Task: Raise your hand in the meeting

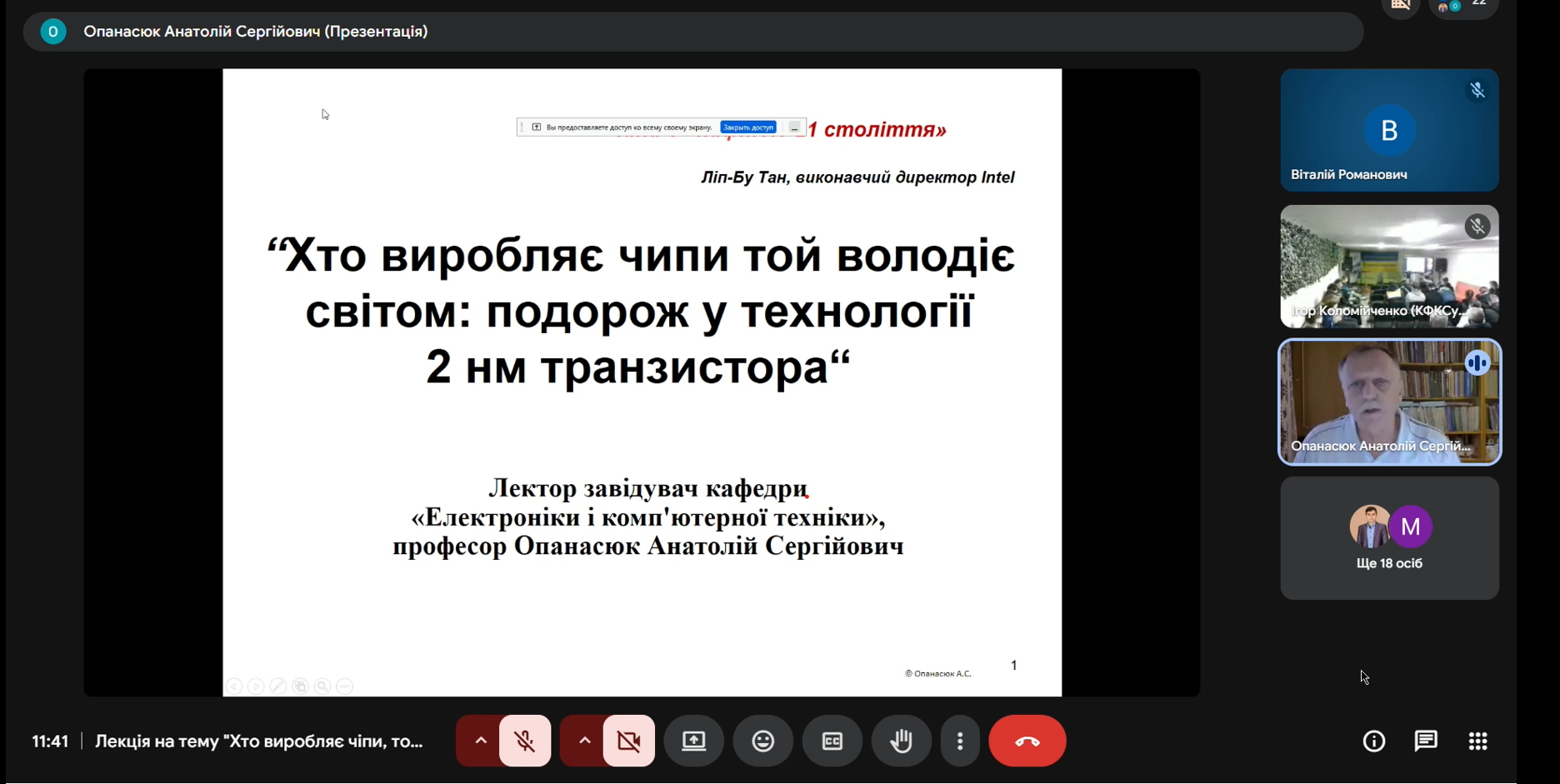Action: 901,741
